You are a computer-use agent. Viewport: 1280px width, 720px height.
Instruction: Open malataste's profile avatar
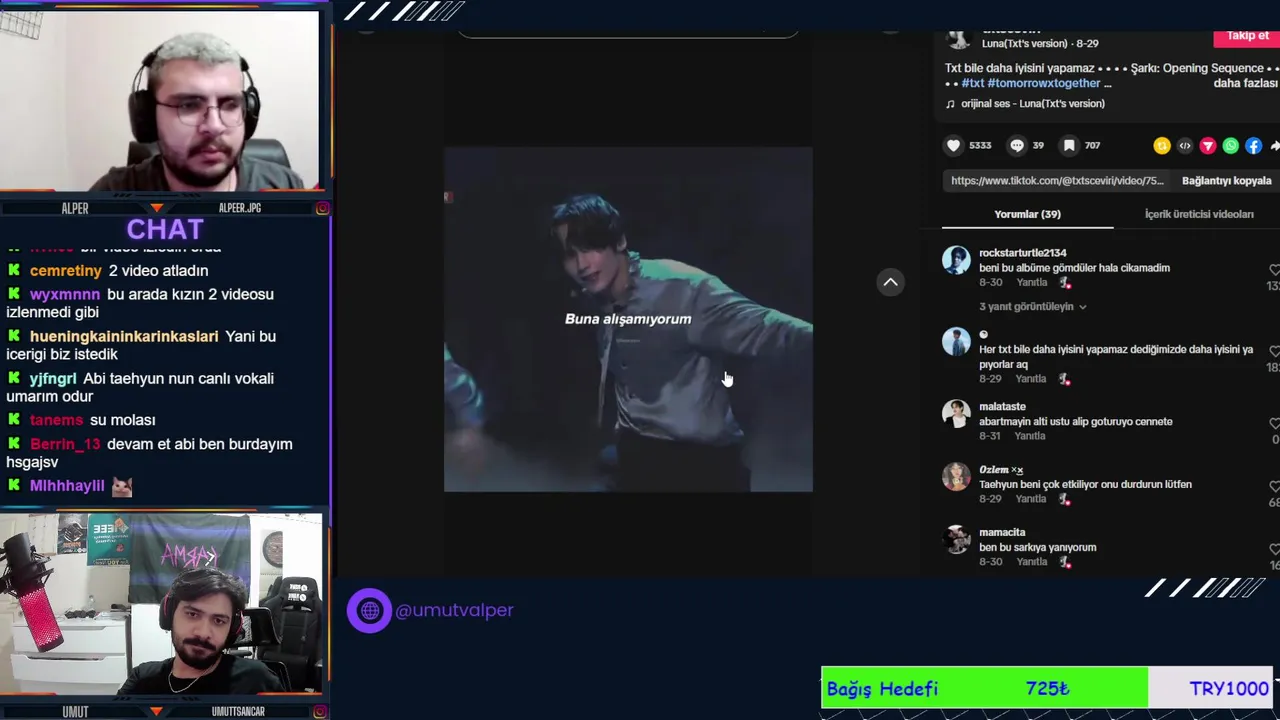pos(956,414)
